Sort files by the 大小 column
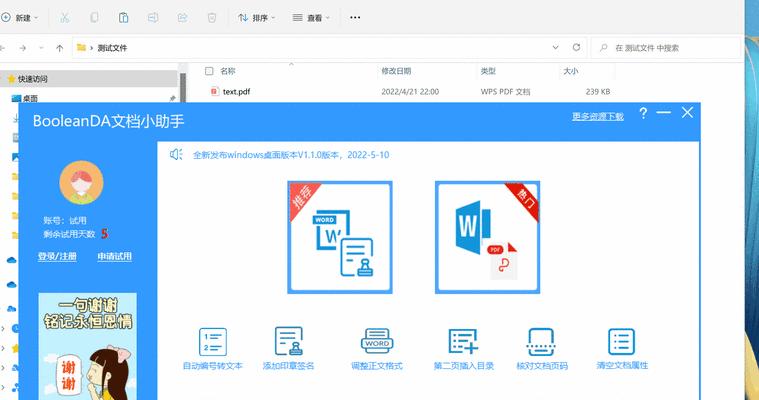Screen dimensions: 759x400 pyautogui.click(x=571, y=71)
